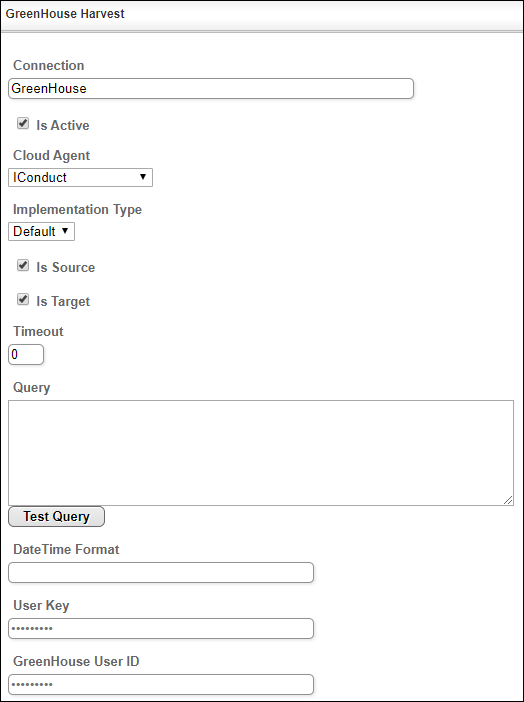Click the Test Query button

point(56,516)
